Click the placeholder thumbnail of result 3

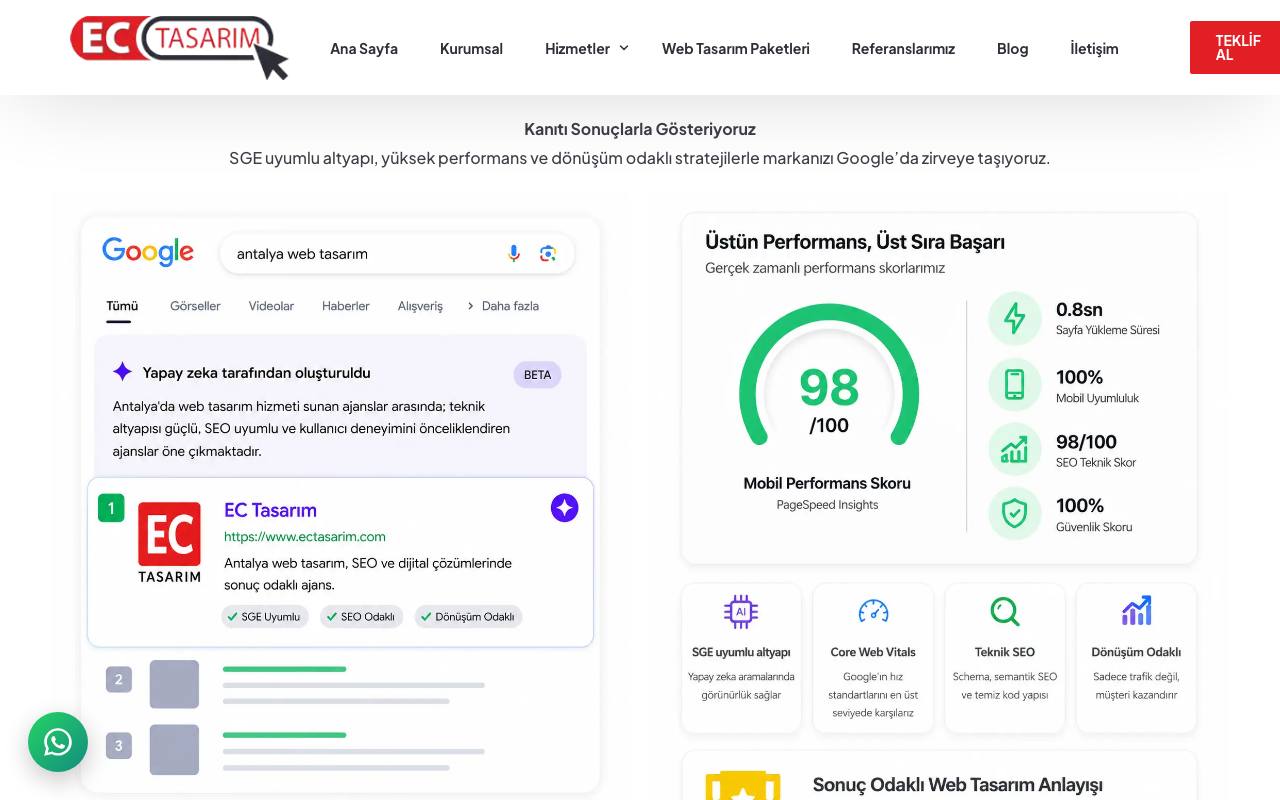[x=174, y=749]
